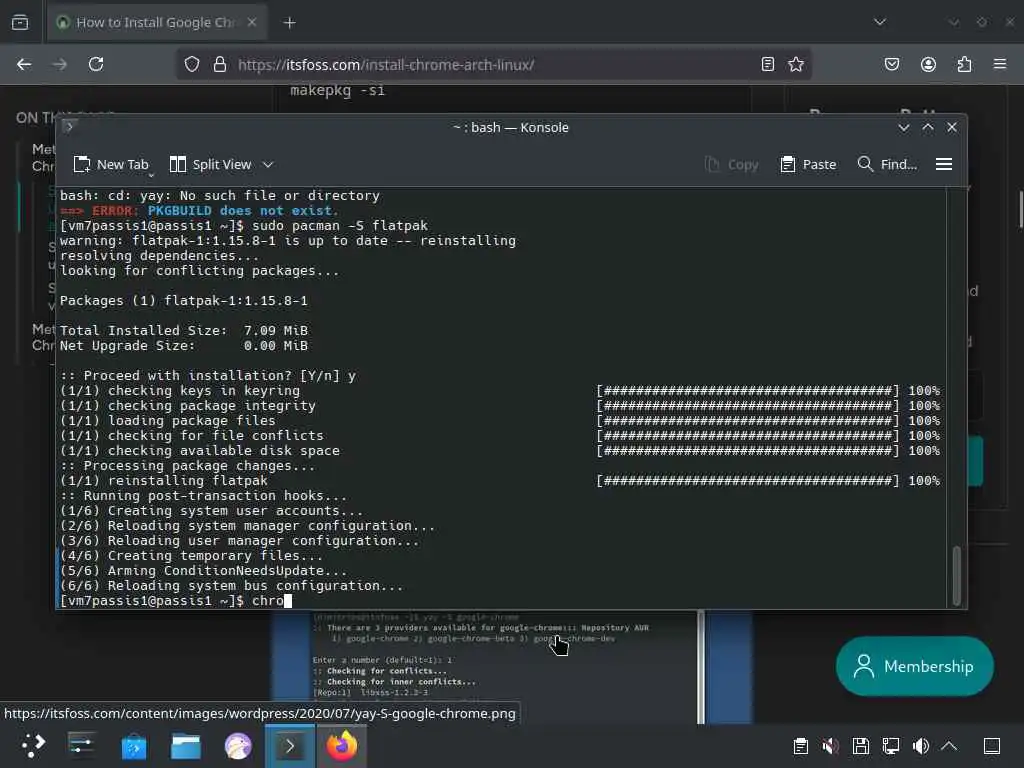Screen dimensions: 1024x768
Task: Click Show Desktop button on panel
Action: coord(992,746)
